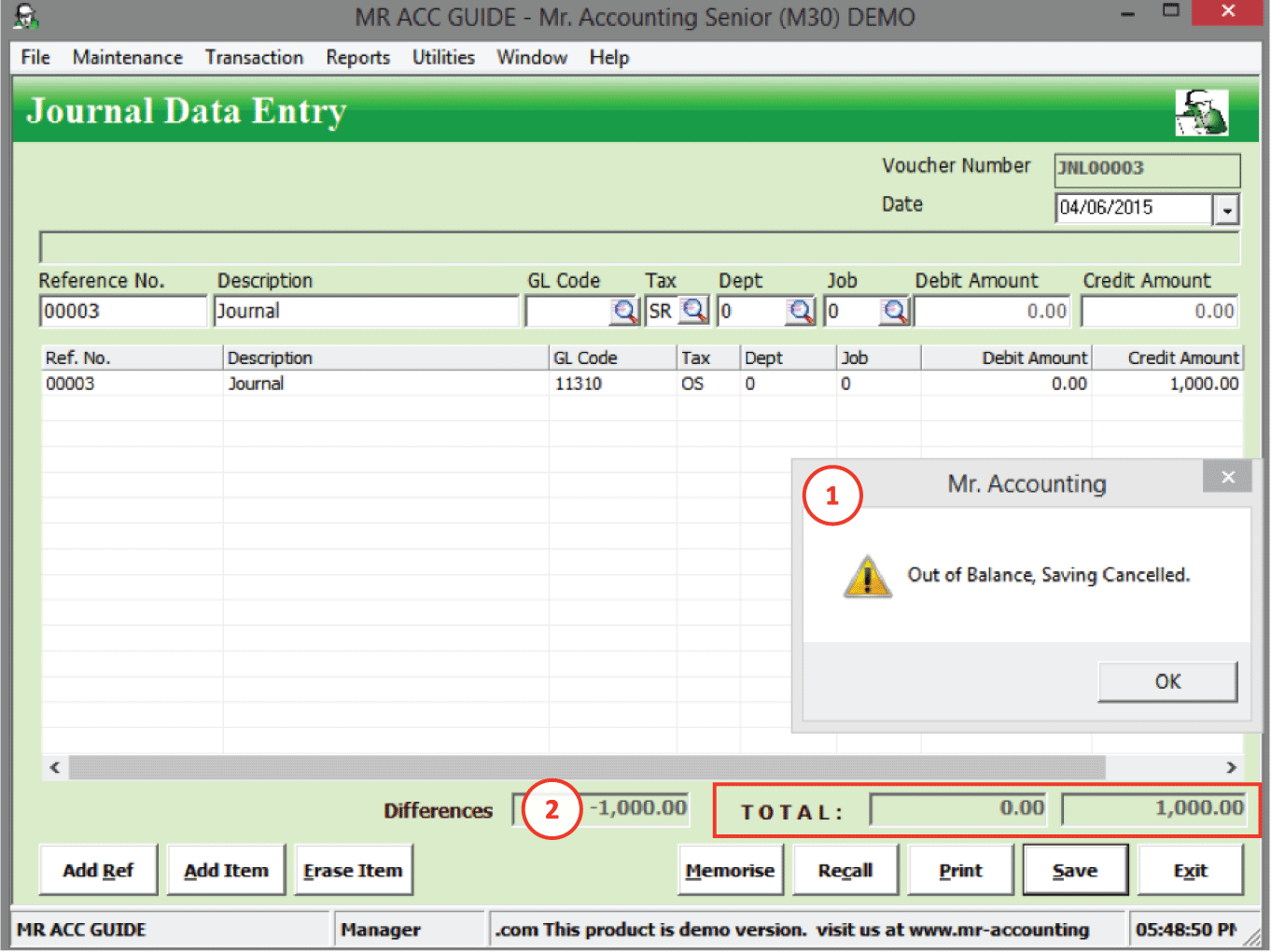Viewport: 1271px width, 952px height.
Task: Click the grid scroll right arrow
Action: pos(1231,767)
